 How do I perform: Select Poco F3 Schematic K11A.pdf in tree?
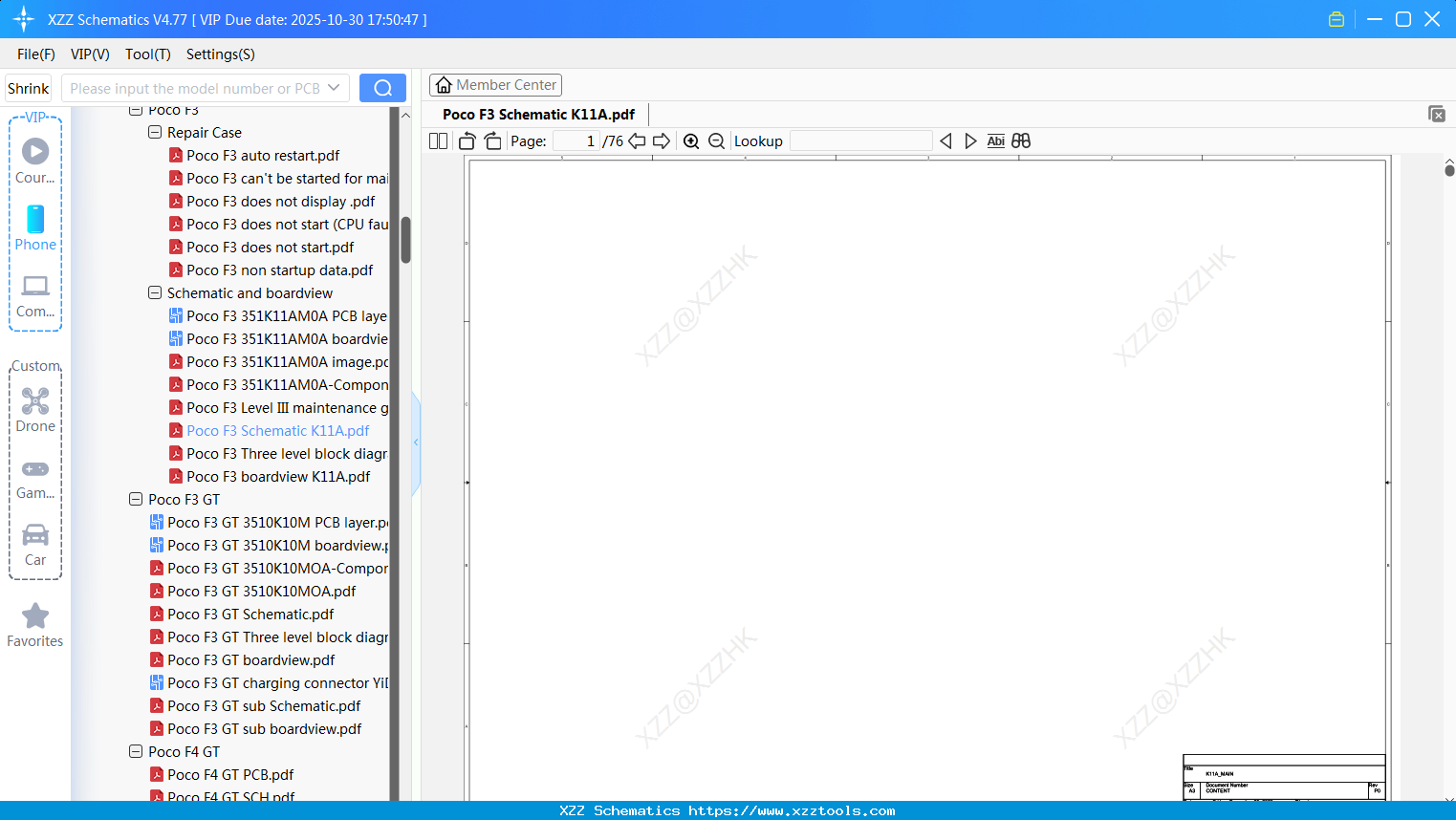coord(277,431)
